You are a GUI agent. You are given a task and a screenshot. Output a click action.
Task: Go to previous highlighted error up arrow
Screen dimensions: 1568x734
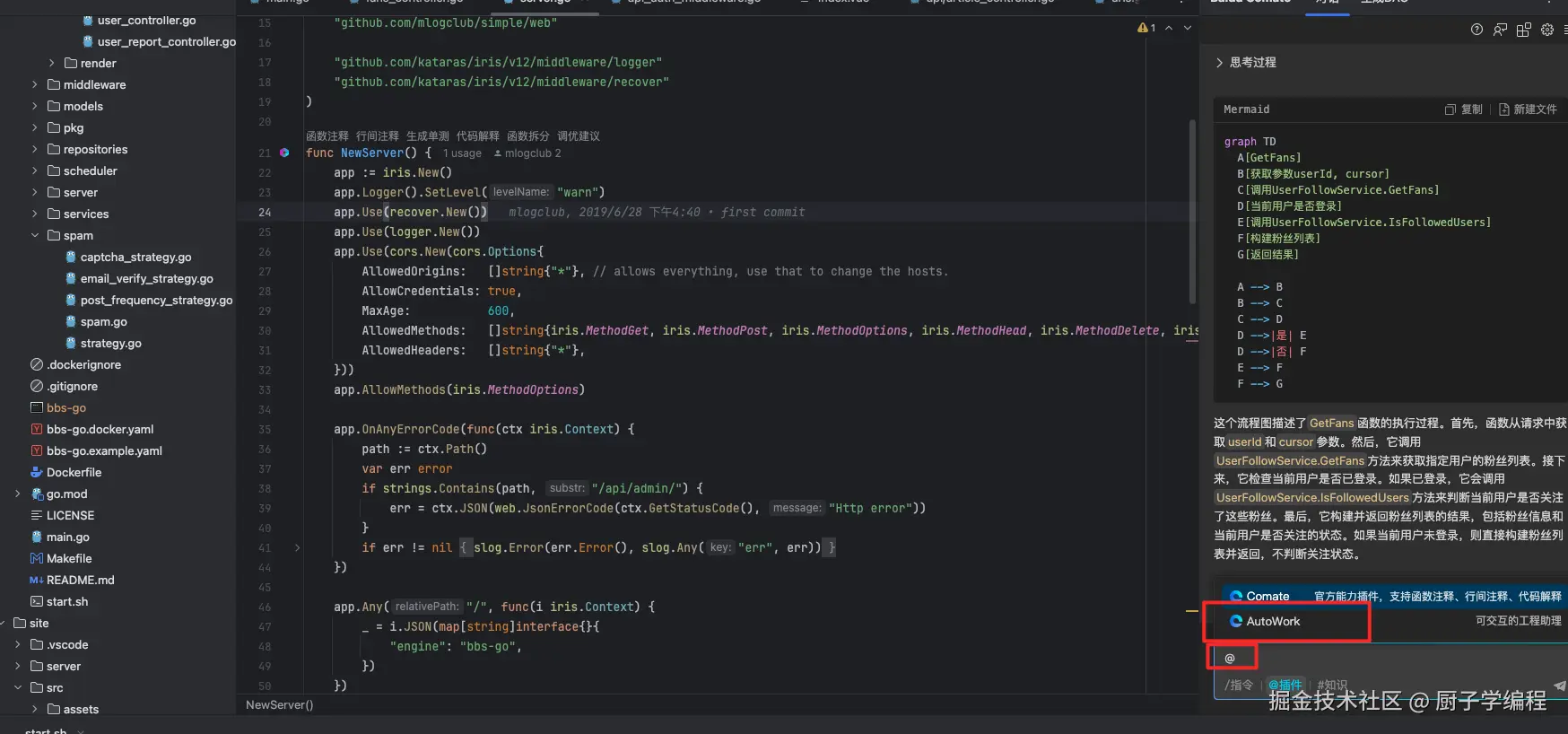tap(1169, 28)
